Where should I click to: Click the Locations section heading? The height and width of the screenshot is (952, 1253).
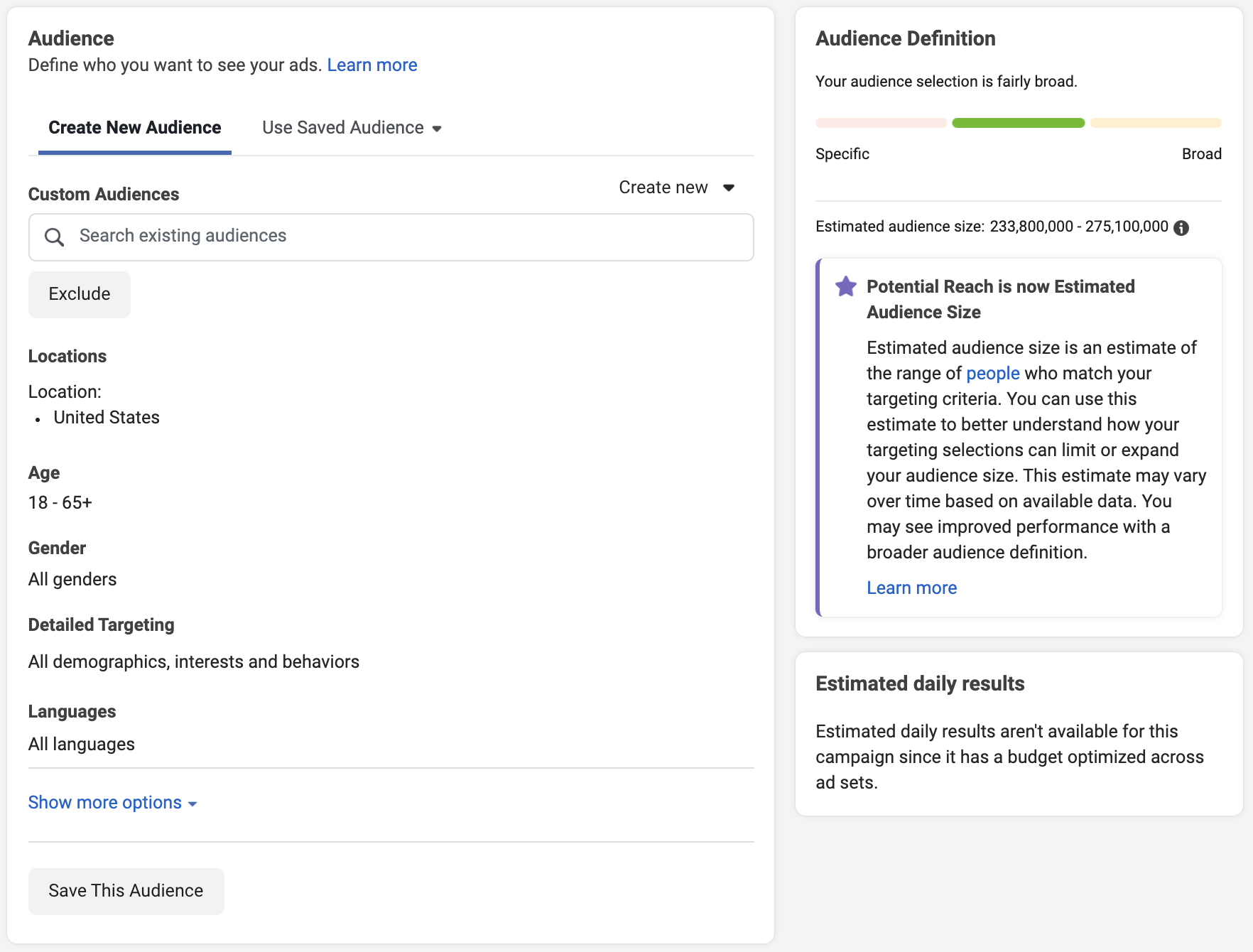67,357
